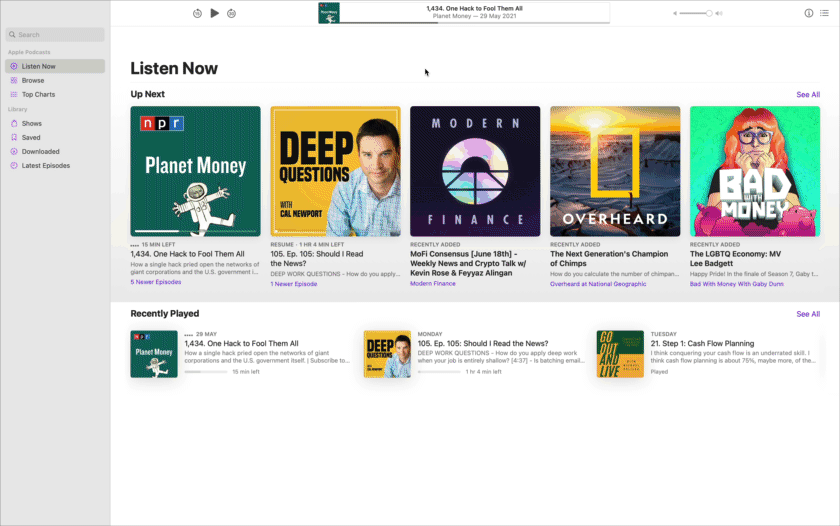Click the '15 min left' progress bar
Image resolution: width=840 pixels, height=526 pixels.
pos(206,372)
